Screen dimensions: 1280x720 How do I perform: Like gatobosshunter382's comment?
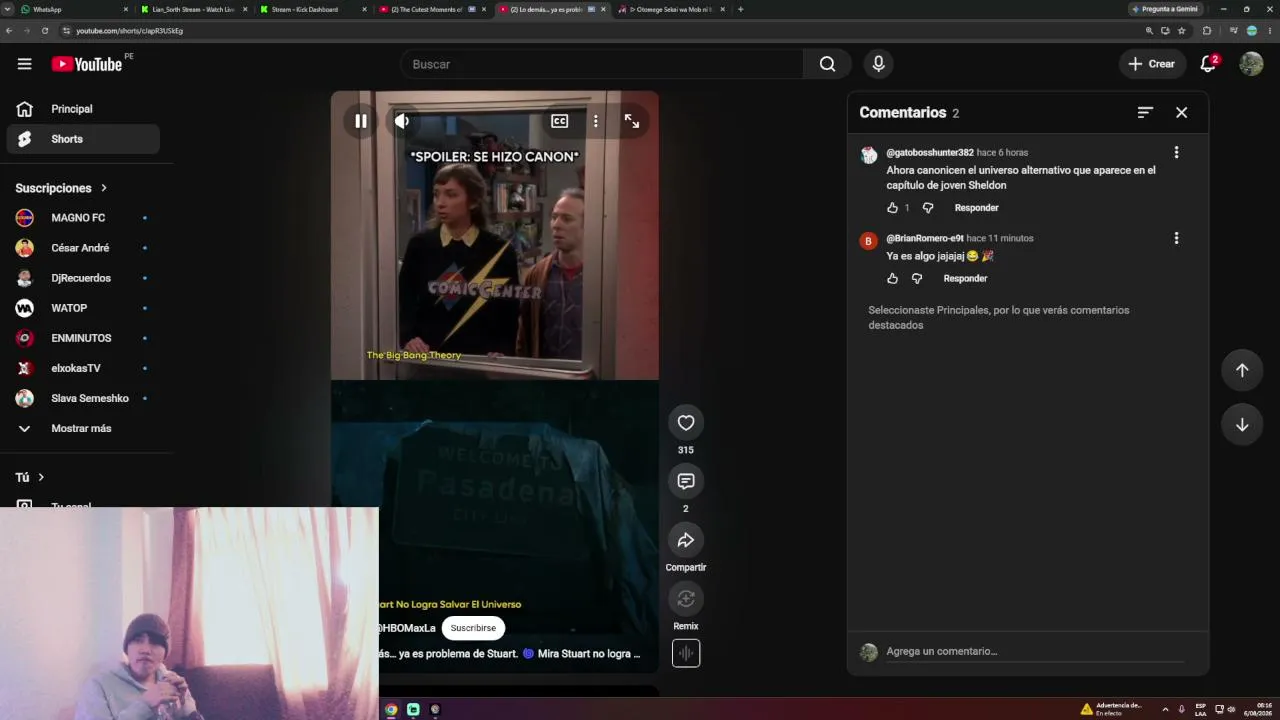point(892,208)
